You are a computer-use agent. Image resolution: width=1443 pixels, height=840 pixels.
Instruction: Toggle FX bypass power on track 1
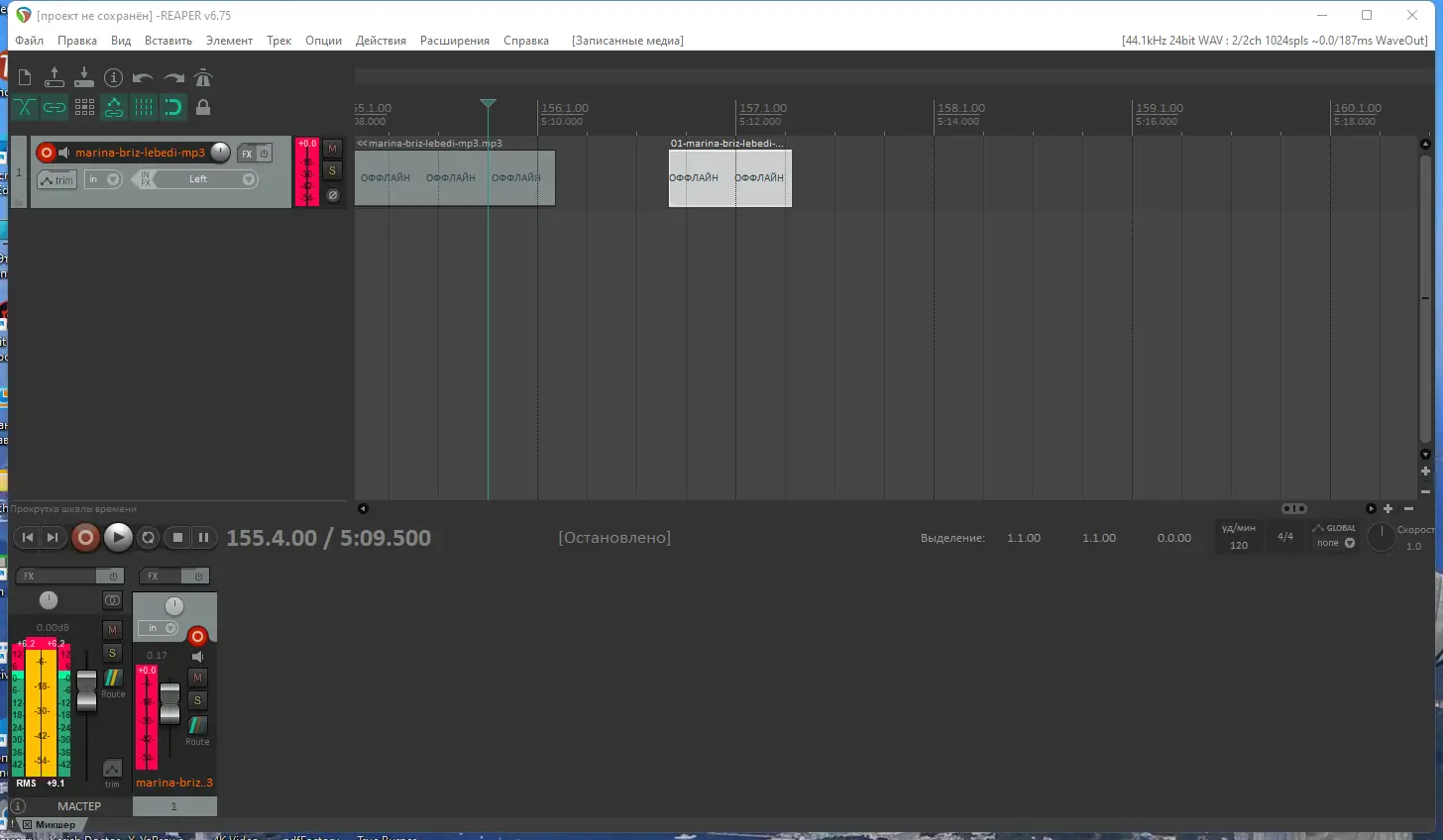click(265, 154)
